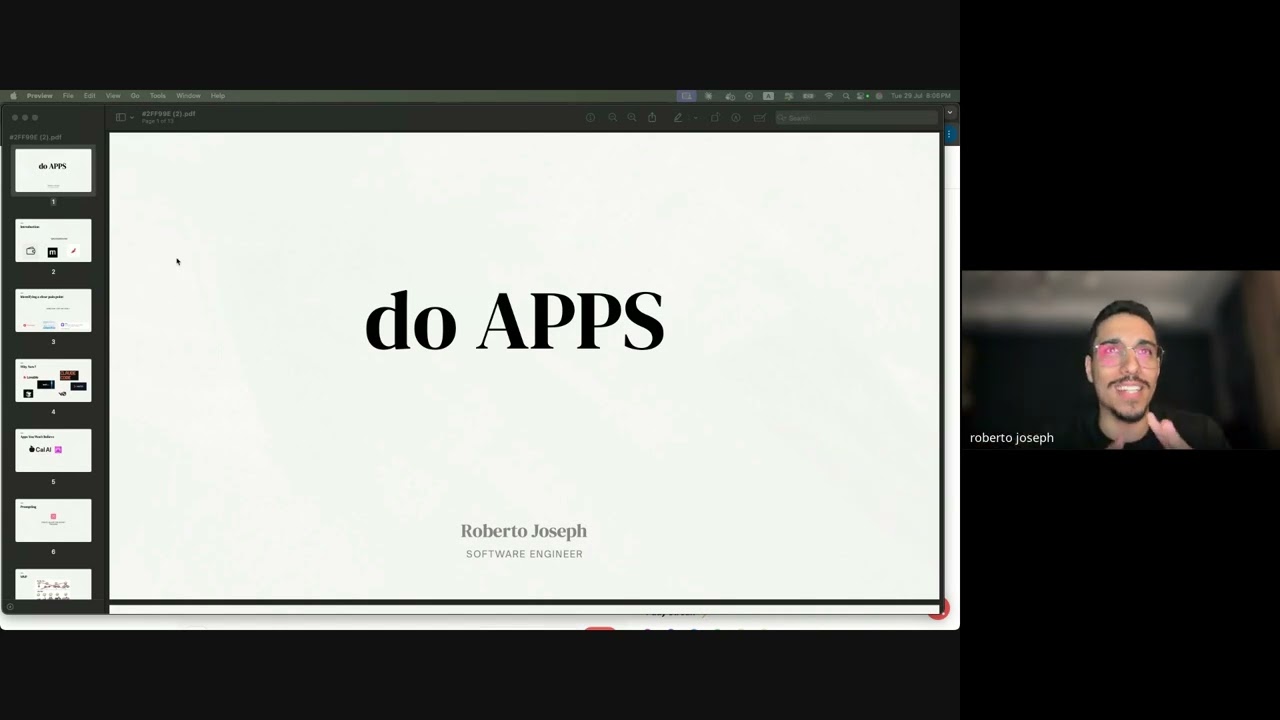1280x720 pixels.
Task: Open Spotlight search in menu bar
Action: 846,96
